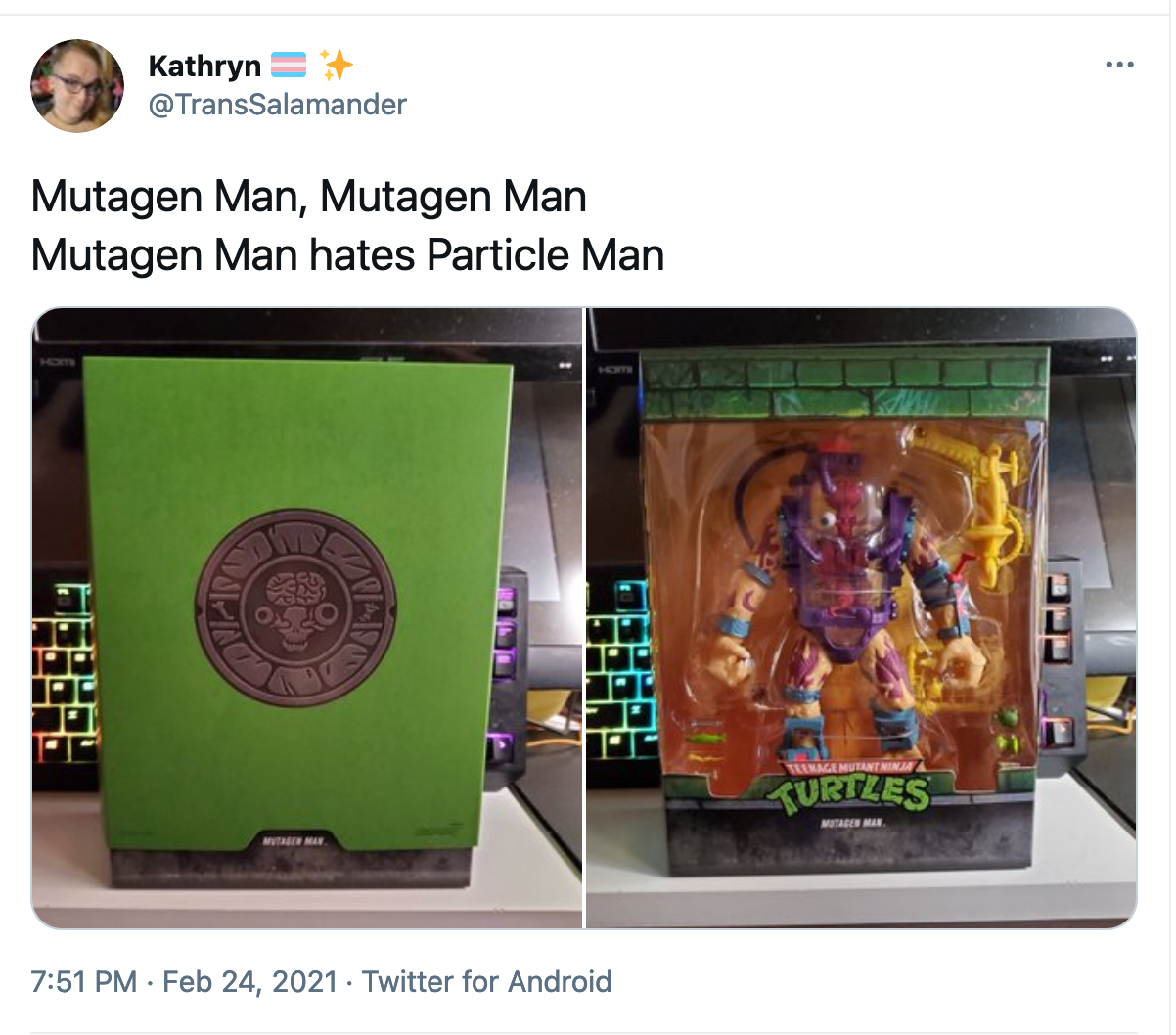Click the Turtles logo on the packaging
1176x1035 pixels.
[x=849, y=787]
